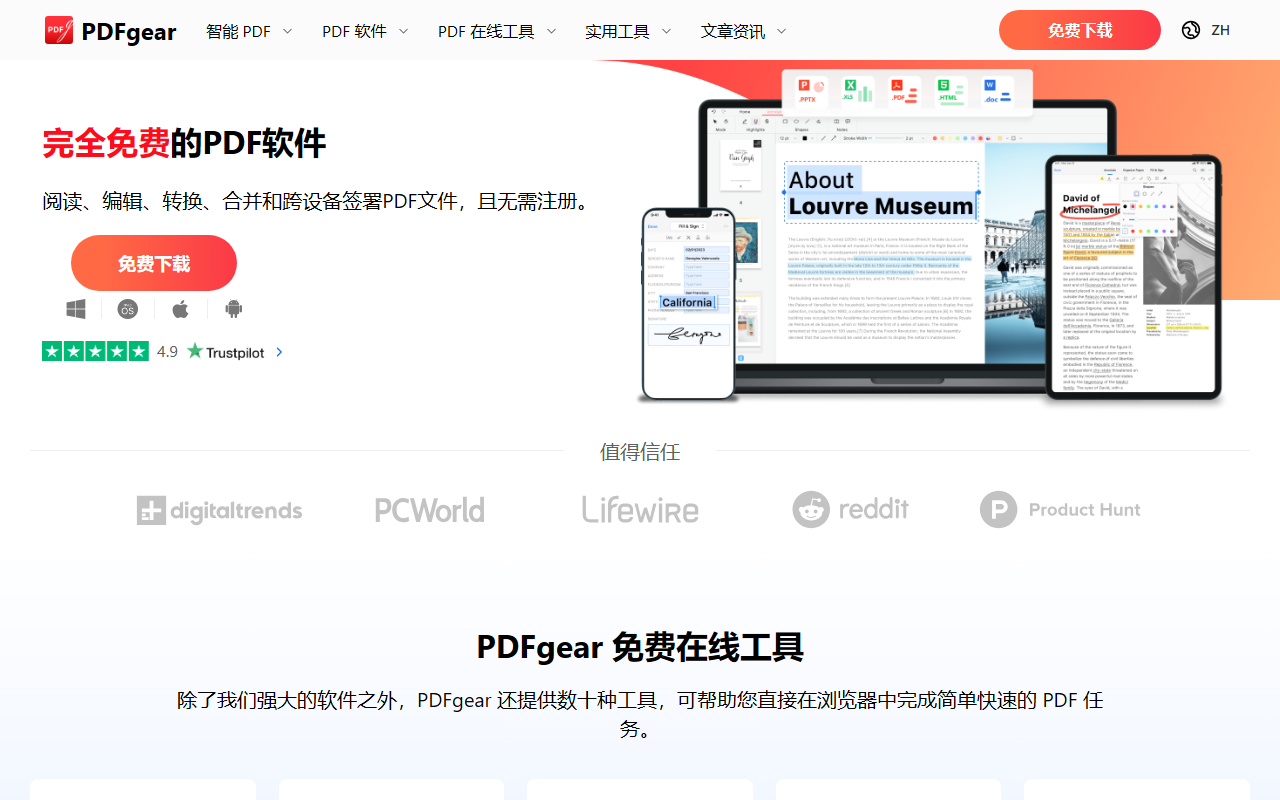Click the 值得信任 label
This screenshot has height=800, width=1280.
coord(640,452)
